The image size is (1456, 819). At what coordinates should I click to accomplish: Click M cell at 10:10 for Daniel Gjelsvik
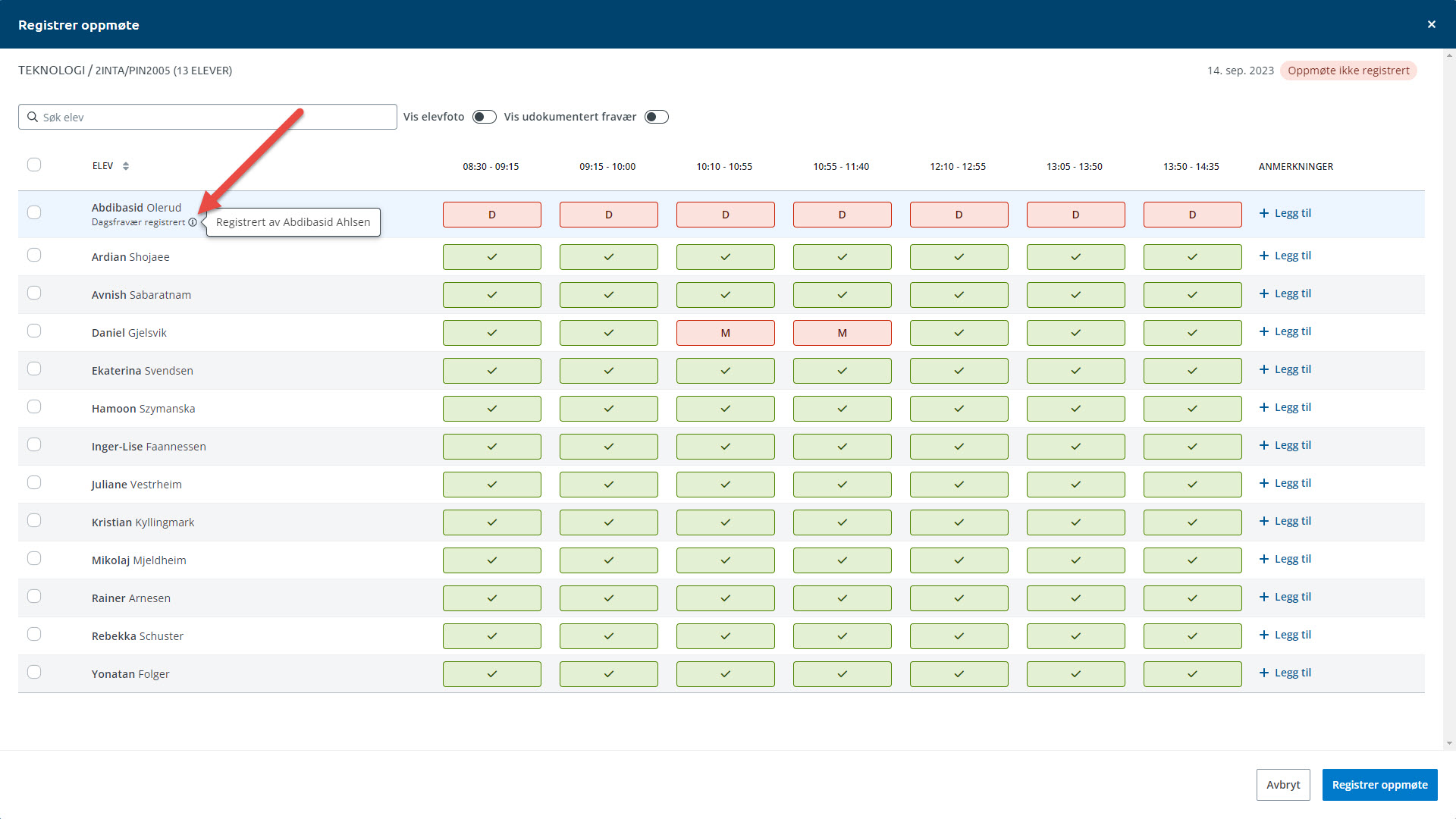[726, 333]
